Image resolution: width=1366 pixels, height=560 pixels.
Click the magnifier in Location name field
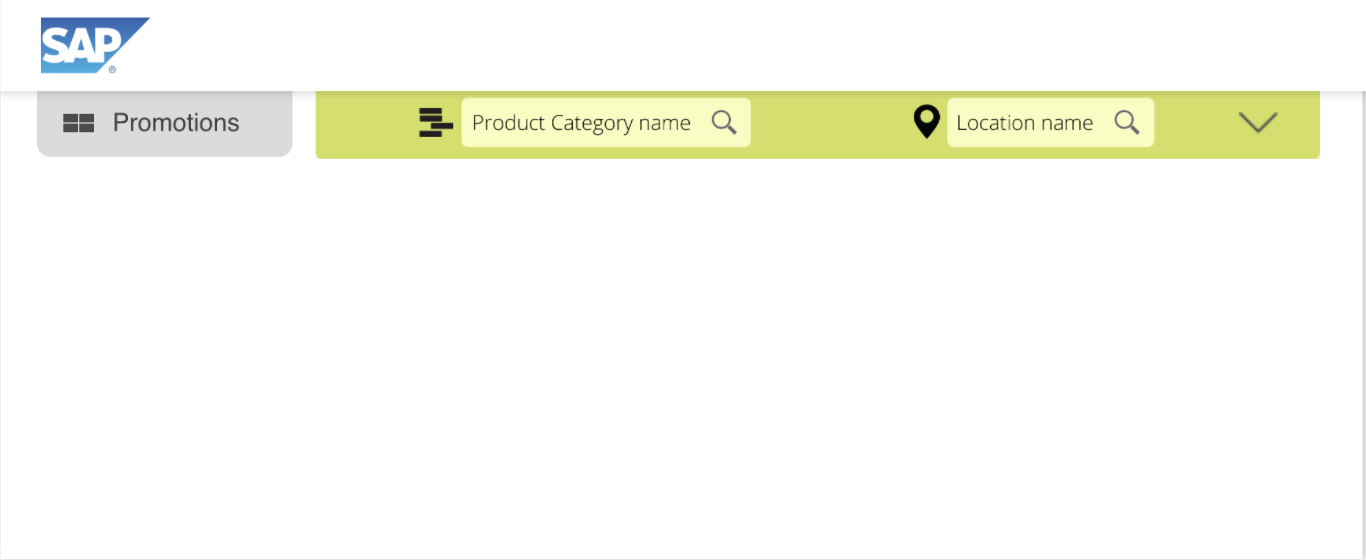pos(1127,122)
